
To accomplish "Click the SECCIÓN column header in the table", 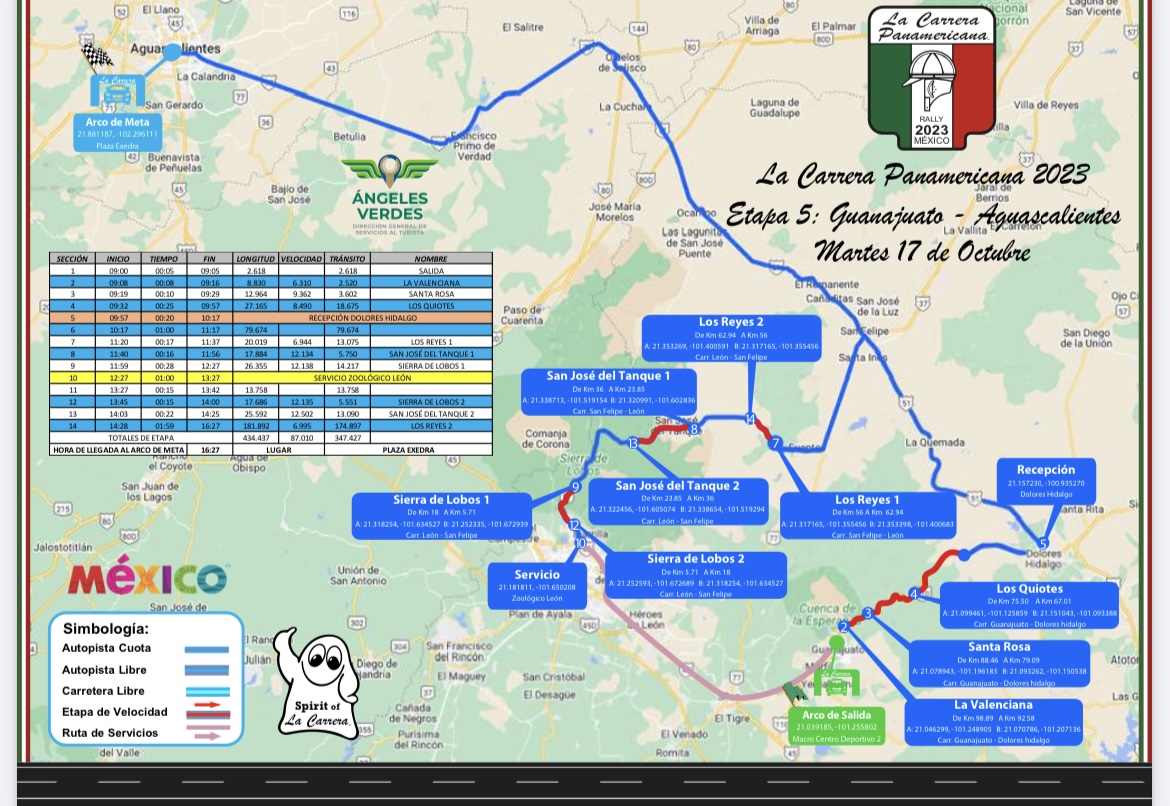I will (72, 259).
